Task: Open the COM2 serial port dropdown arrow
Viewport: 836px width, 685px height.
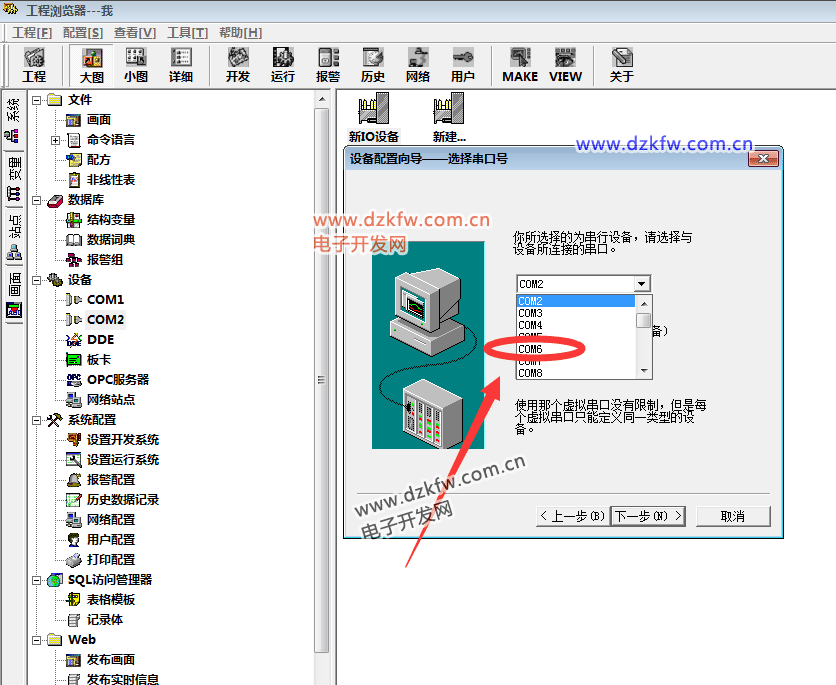Action: coord(642,284)
